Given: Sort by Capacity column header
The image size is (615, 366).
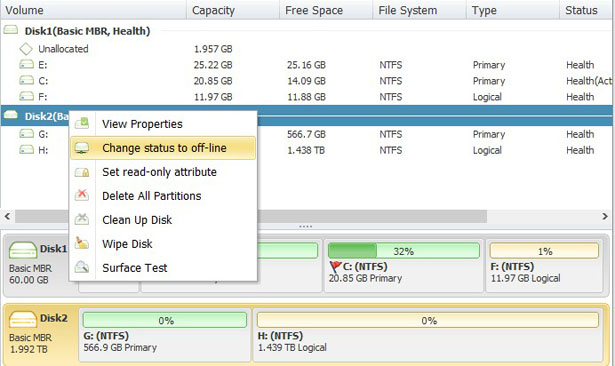Looking at the screenshot, I should (233, 10).
